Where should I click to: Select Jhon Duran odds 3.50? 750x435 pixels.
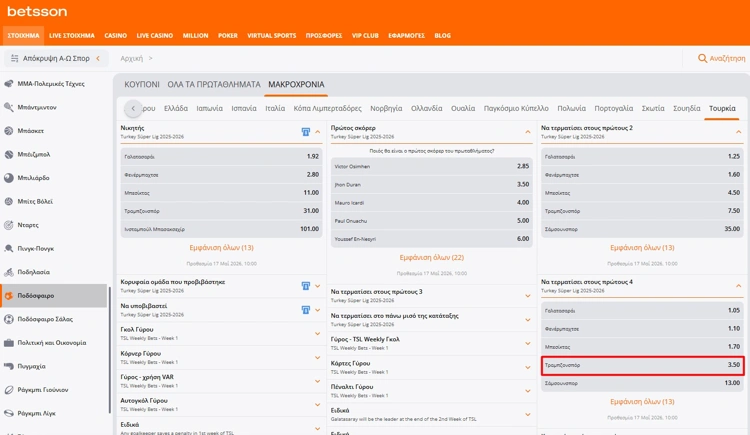tap(431, 184)
